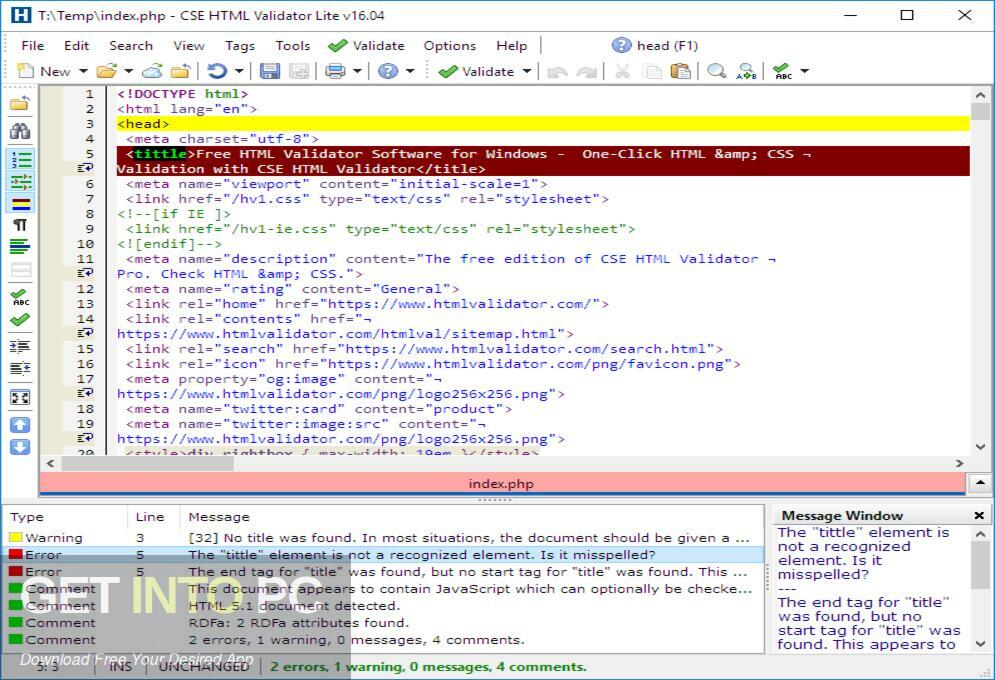Image resolution: width=995 pixels, height=680 pixels.
Task: Open the Help dropdown arrow on toolbar
Action: (x=408, y=71)
